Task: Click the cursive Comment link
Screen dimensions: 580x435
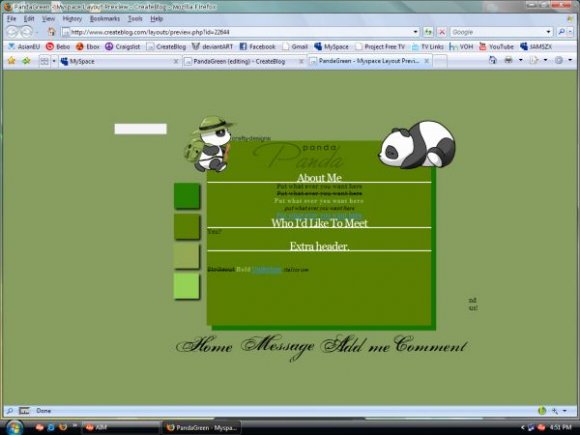Action: point(430,345)
